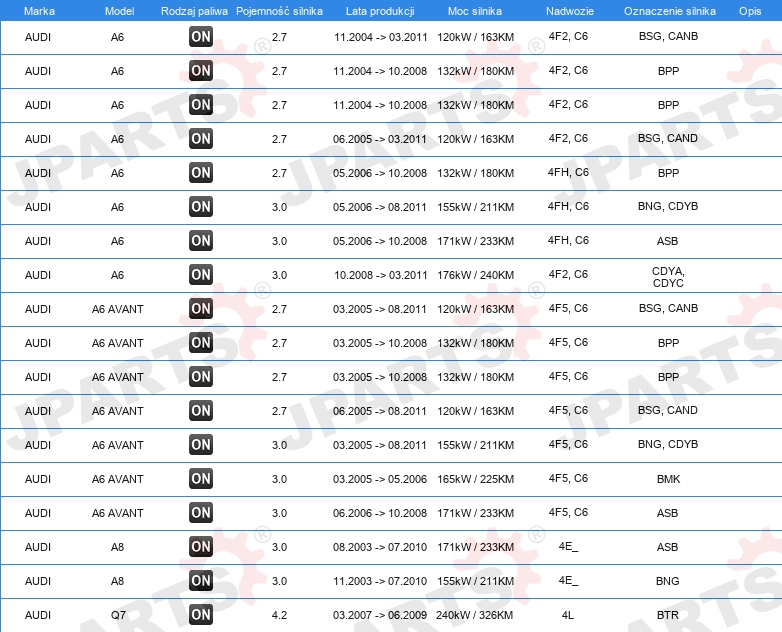Screen dimensions: 782x632
Task: Click BSG, CAND cell in the A6 AVANT row
Action: [668, 410]
